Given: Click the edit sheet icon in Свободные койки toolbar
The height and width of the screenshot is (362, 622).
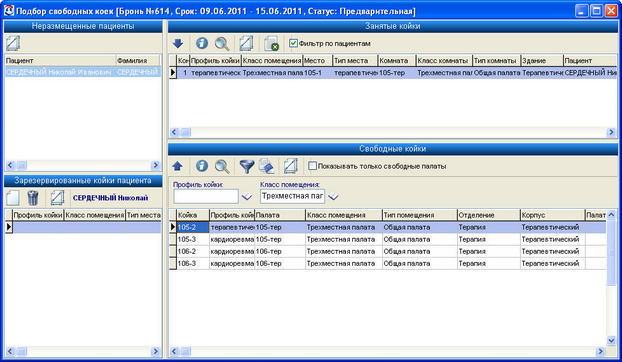Looking at the screenshot, I should coord(290,166).
